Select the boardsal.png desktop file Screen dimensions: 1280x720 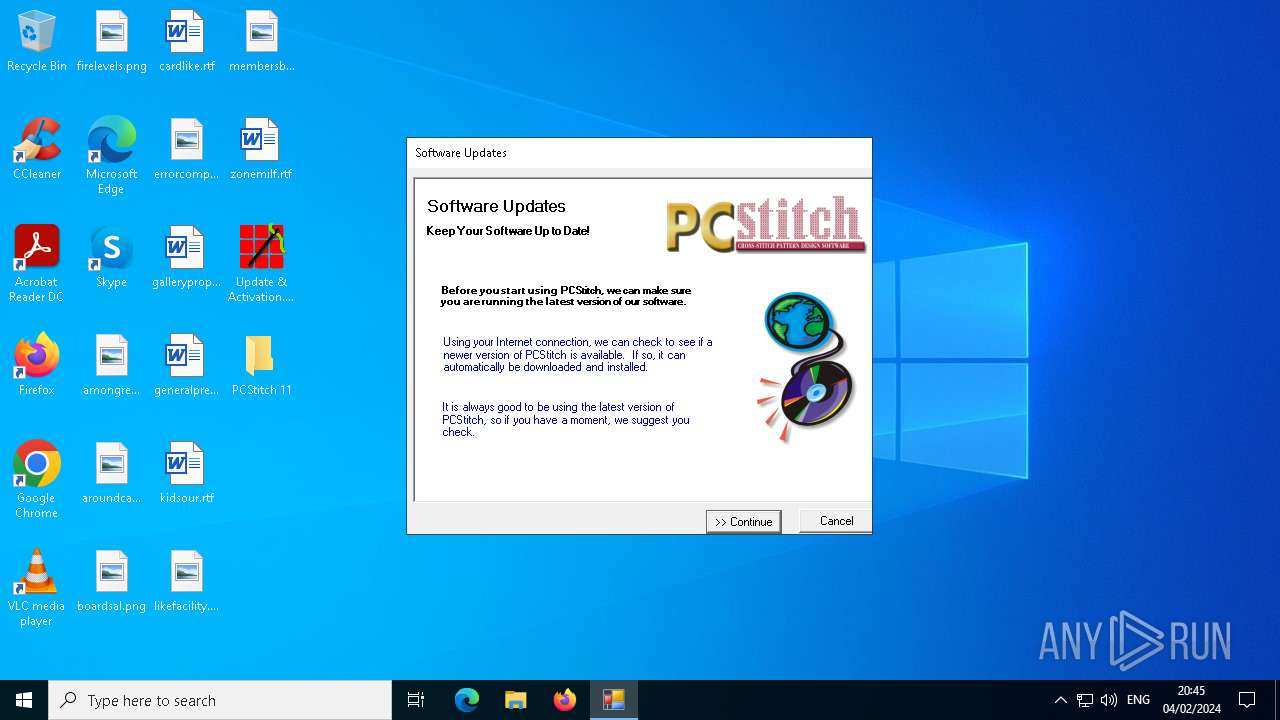(112, 582)
